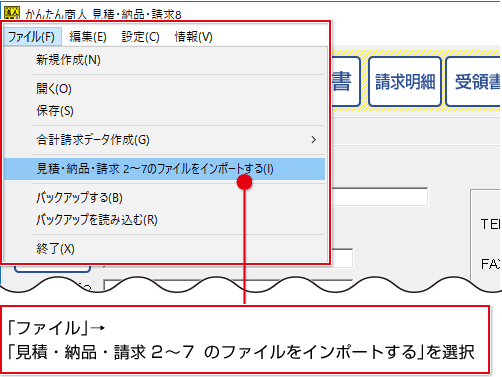Open the ファイル(F) menu
Image resolution: width=502 pixels, height=377 pixels.
[x=33, y=37]
